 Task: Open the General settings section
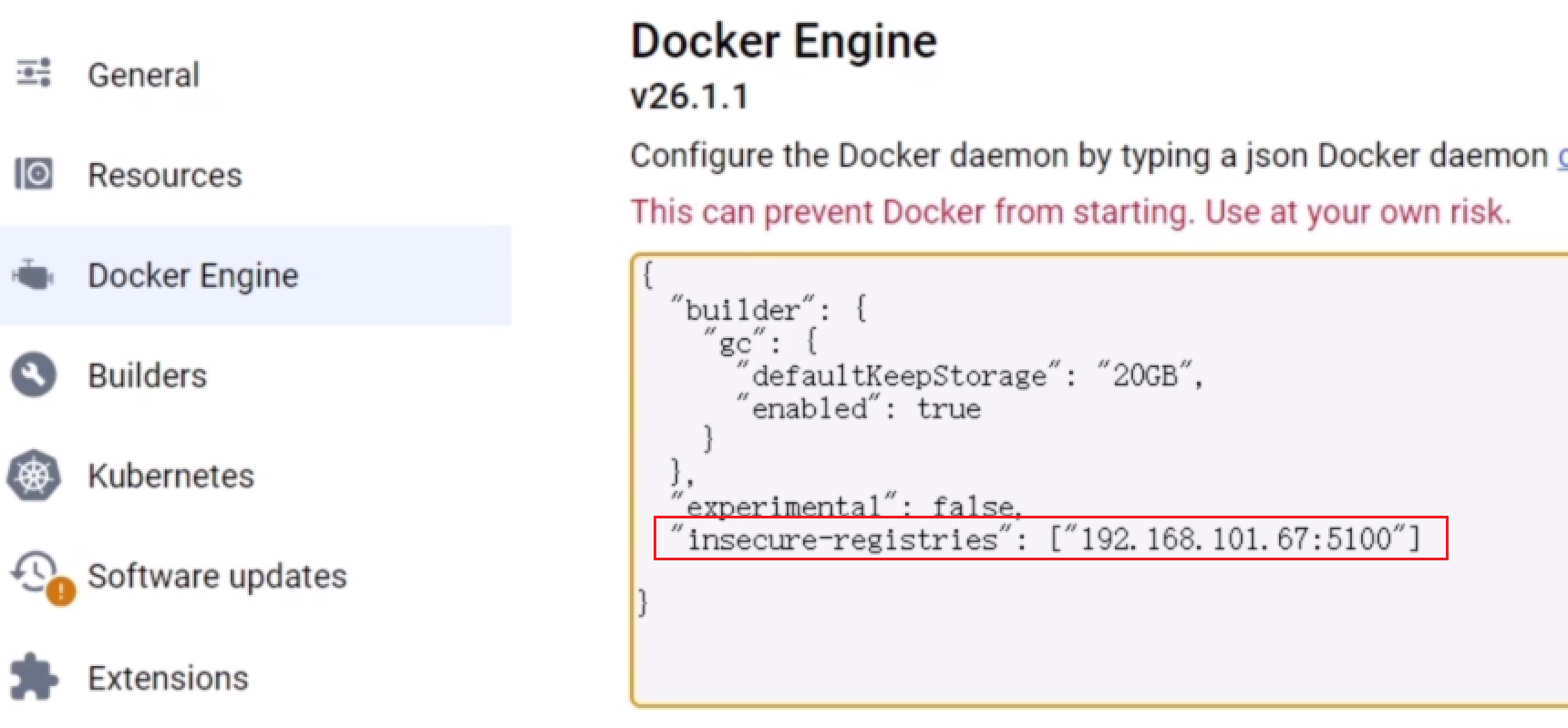point(143,75)
